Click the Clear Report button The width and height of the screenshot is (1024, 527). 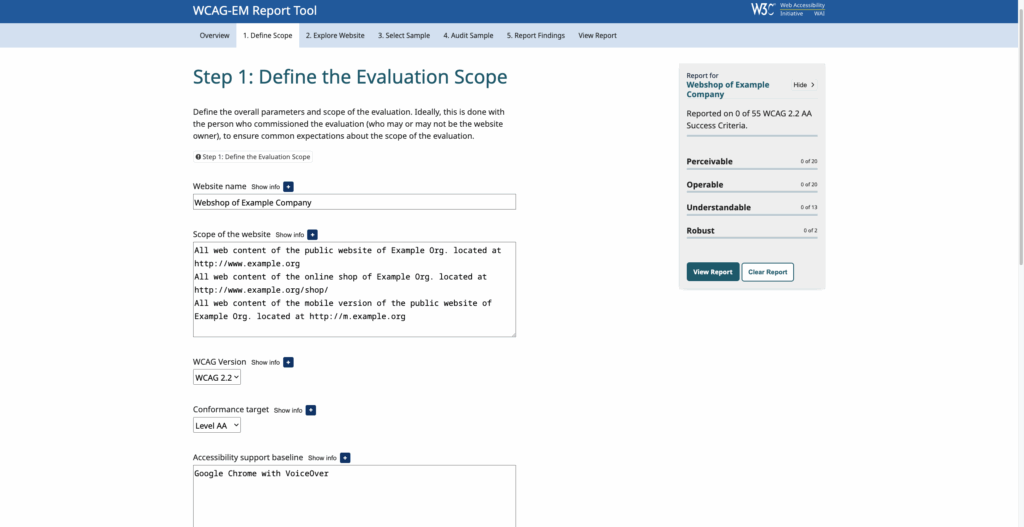coord(767,272)
